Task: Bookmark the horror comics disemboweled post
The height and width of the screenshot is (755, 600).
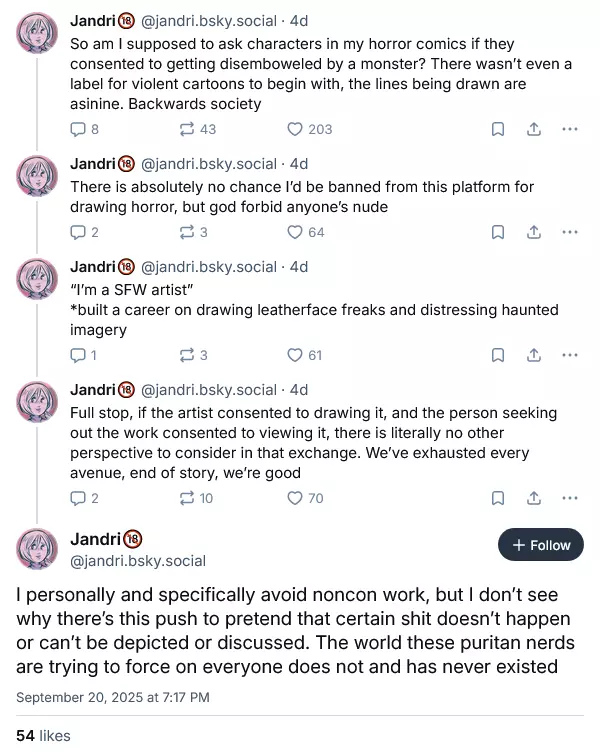Action: [497, 129]
